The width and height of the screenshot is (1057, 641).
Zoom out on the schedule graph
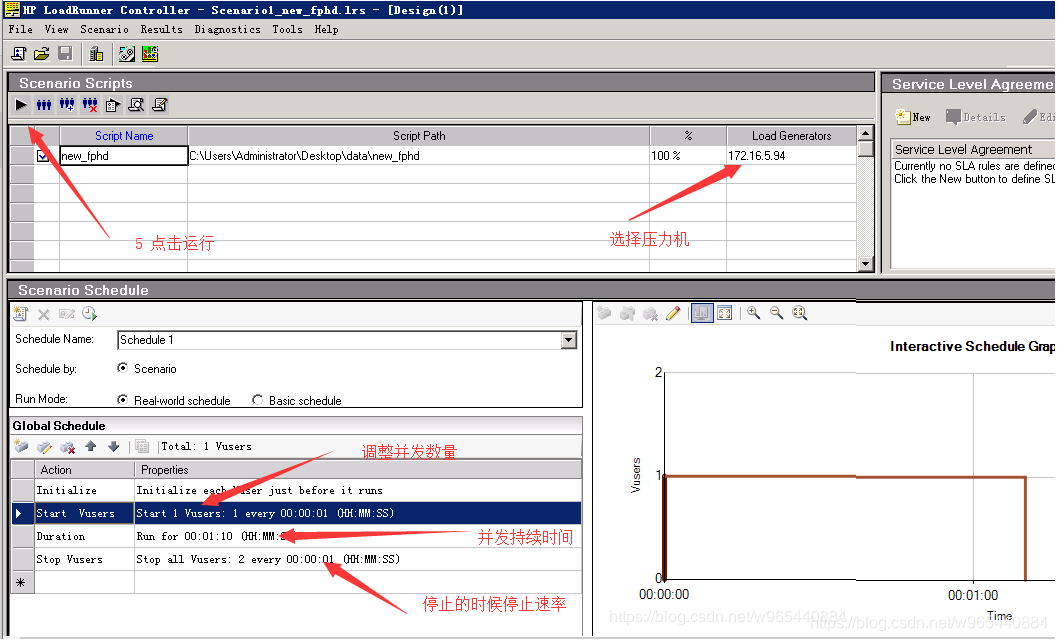(x=777, y=313)
